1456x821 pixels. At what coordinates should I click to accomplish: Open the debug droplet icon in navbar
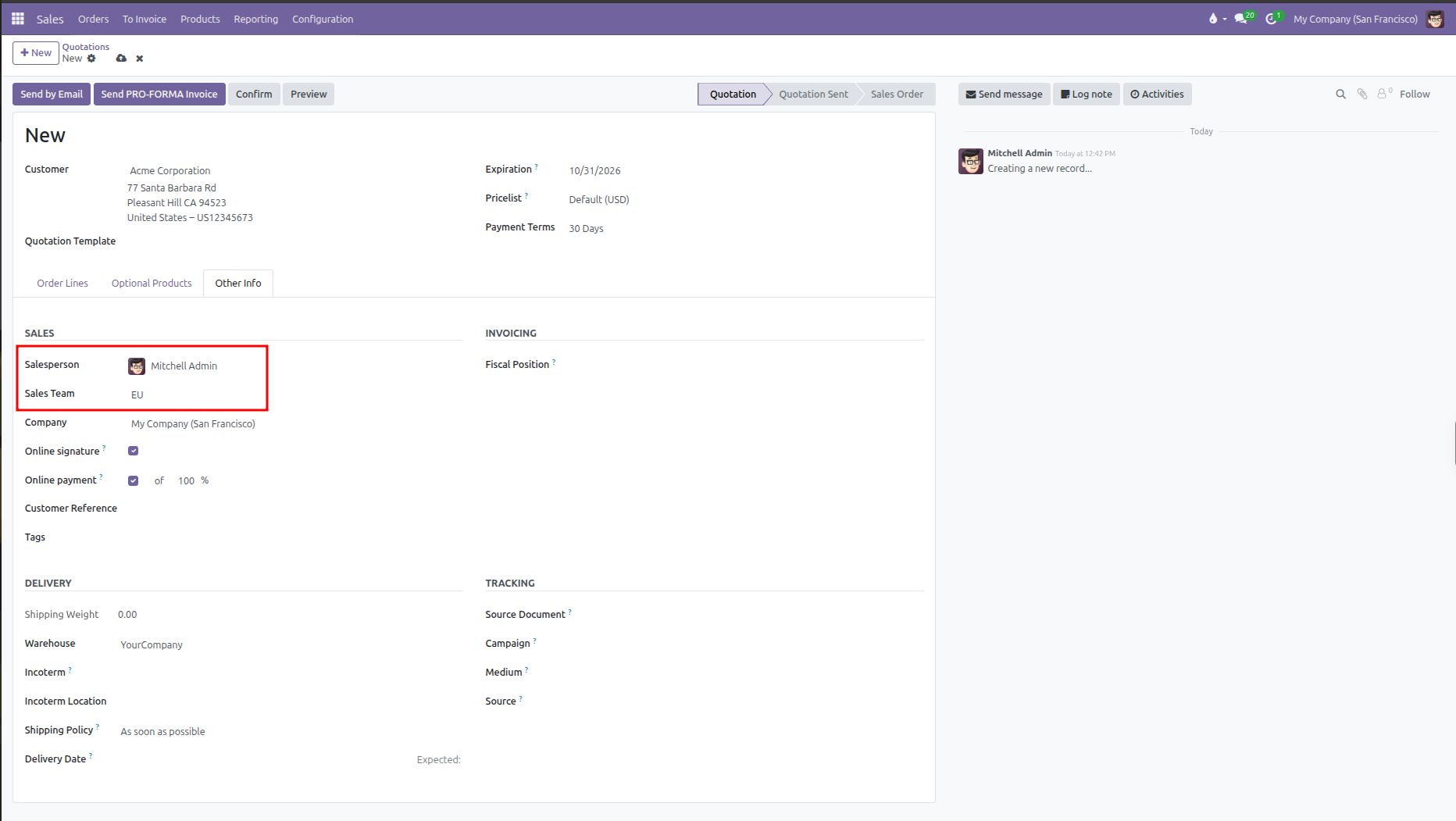tap(1213, 19)
